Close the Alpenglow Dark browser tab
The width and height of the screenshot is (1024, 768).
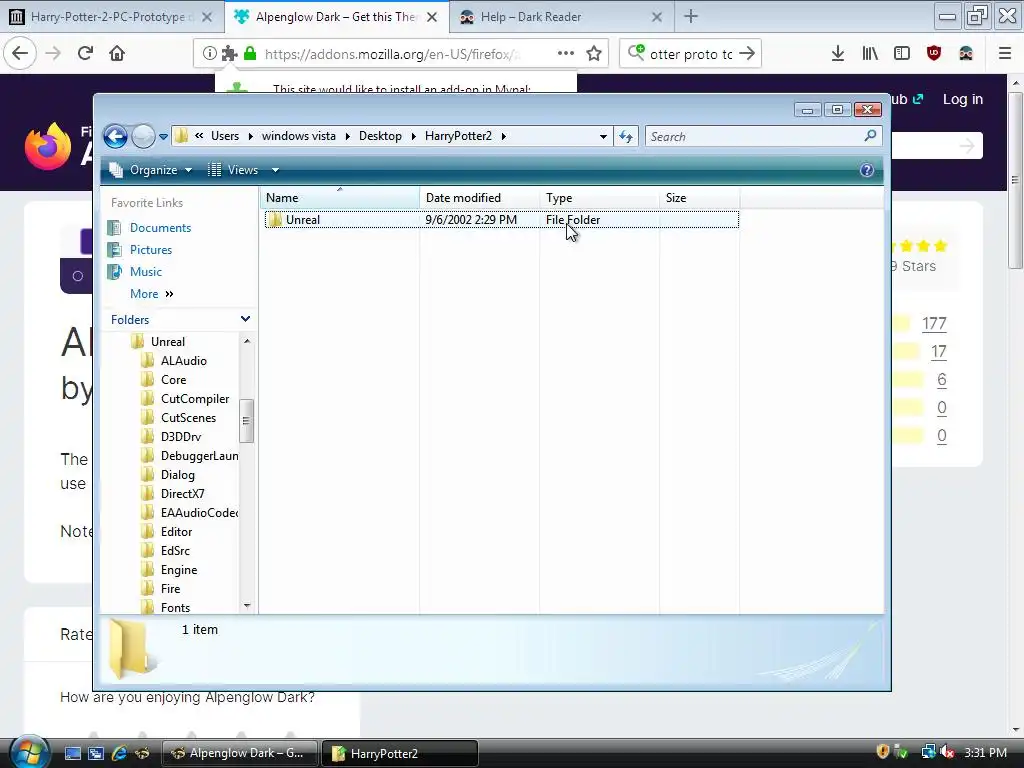432,17
